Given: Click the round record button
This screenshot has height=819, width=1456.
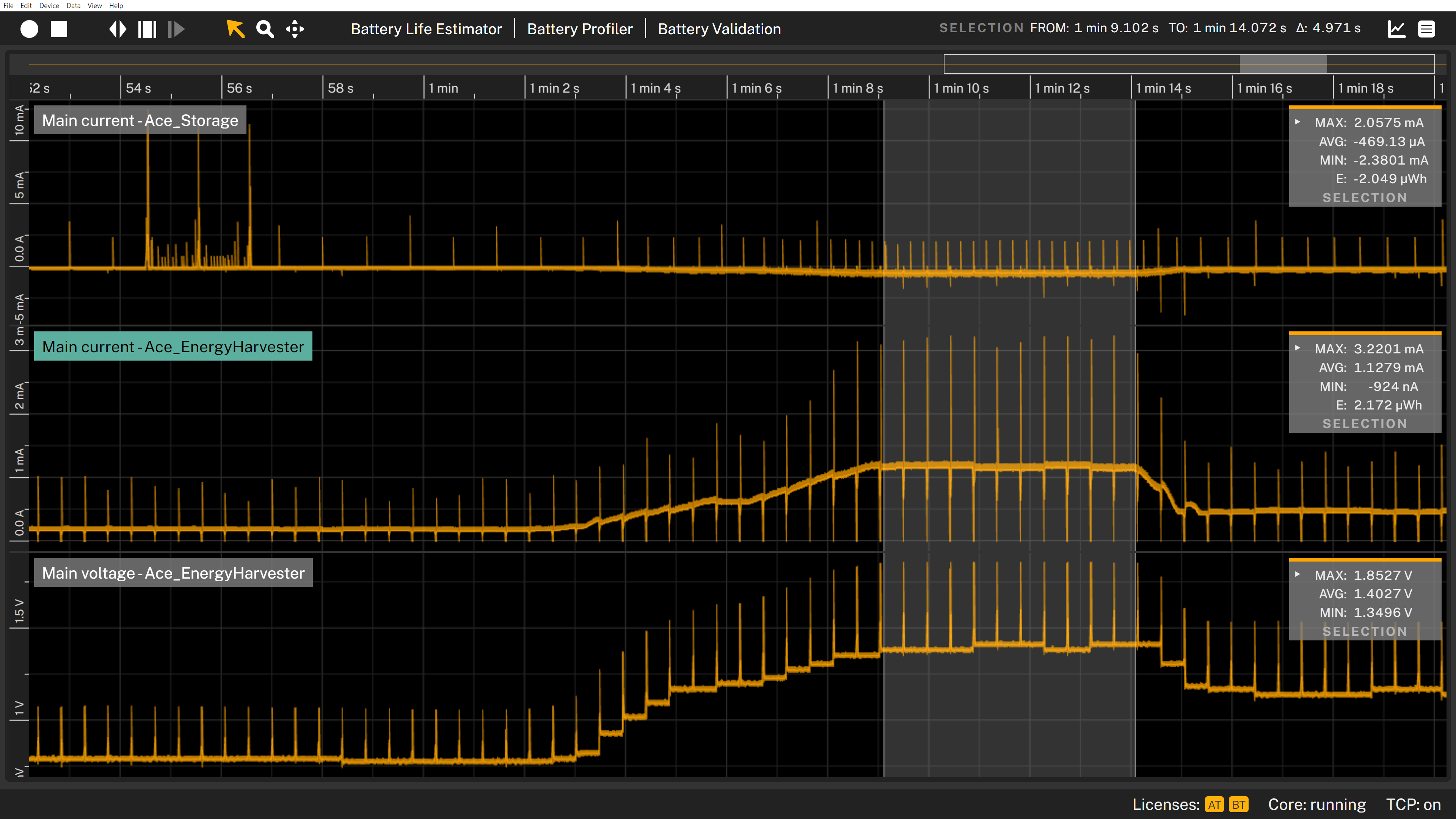Looking at the screenshot, I should tap(30, 29).
